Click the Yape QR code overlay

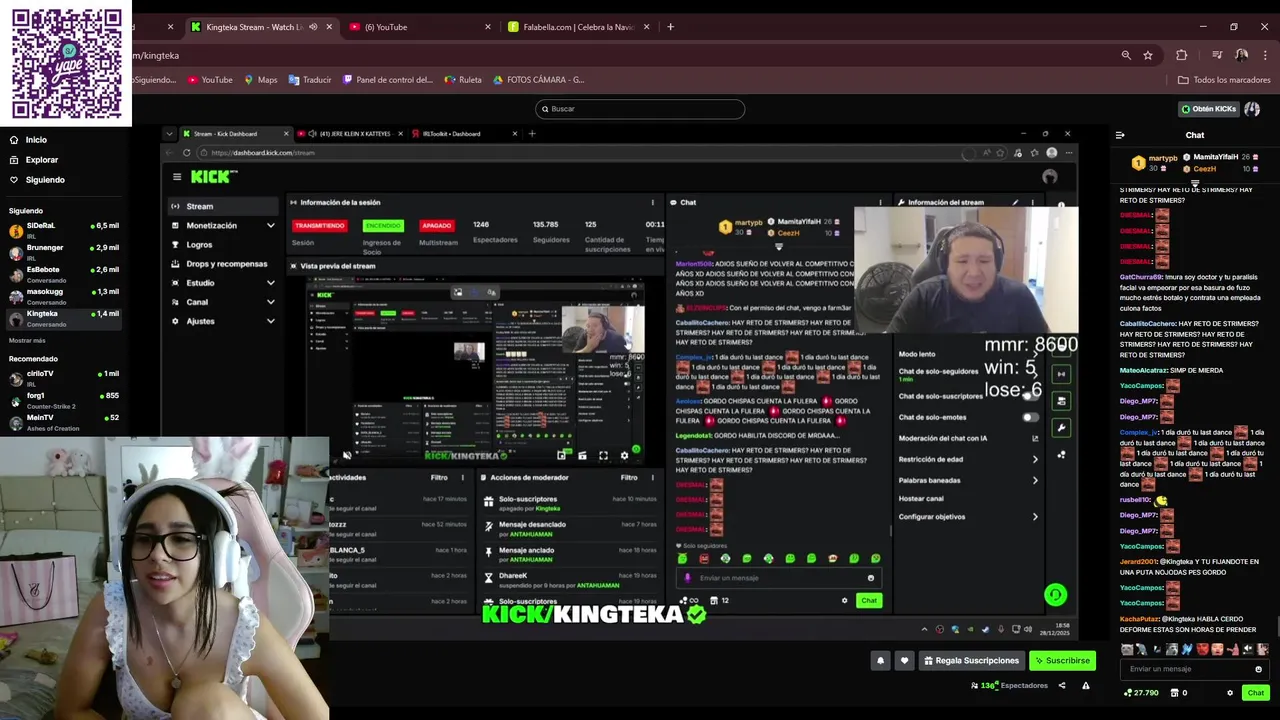[66, 62]
